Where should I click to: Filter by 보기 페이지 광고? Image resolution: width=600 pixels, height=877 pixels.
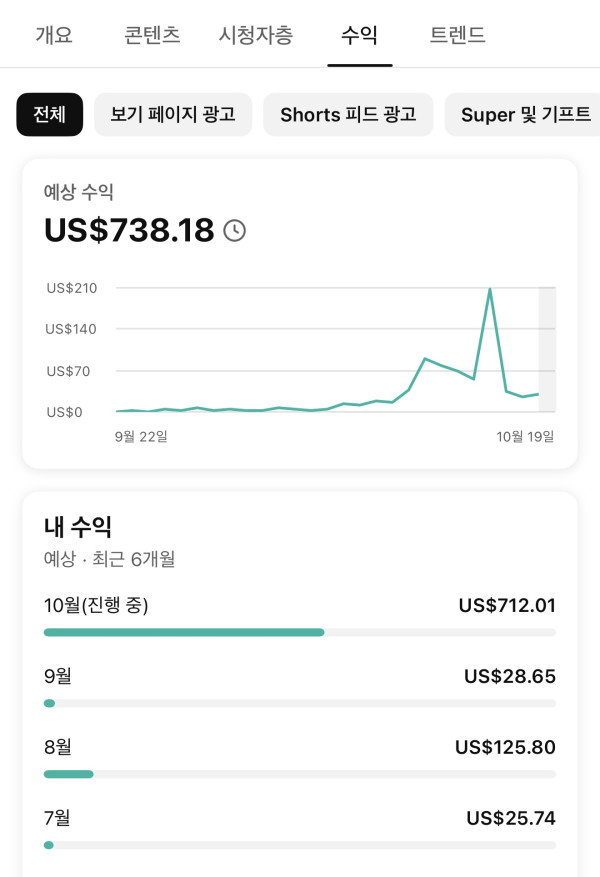pyautogui.click(x=173, y=115)
